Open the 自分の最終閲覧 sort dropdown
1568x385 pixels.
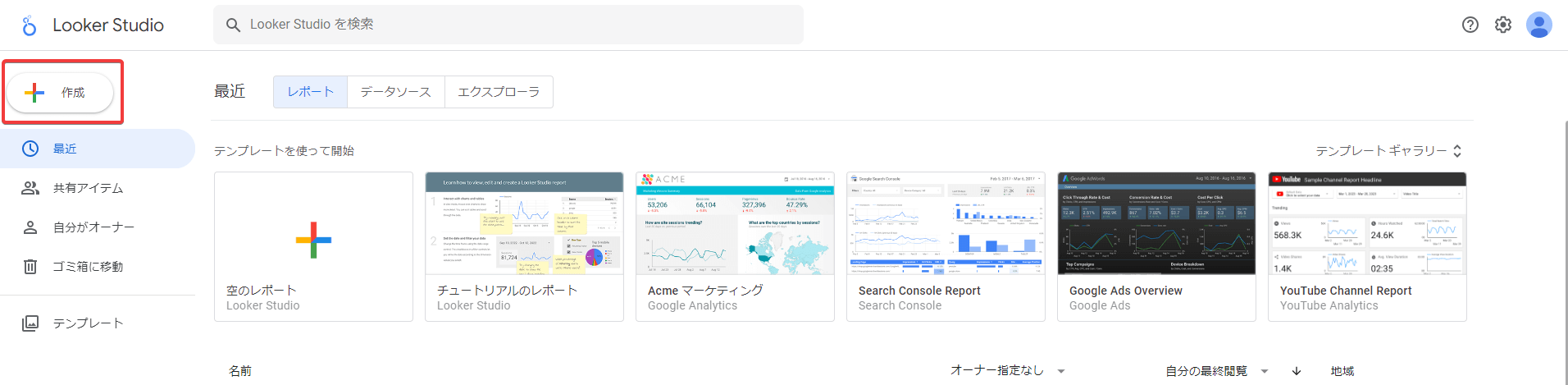point(1217,371)
